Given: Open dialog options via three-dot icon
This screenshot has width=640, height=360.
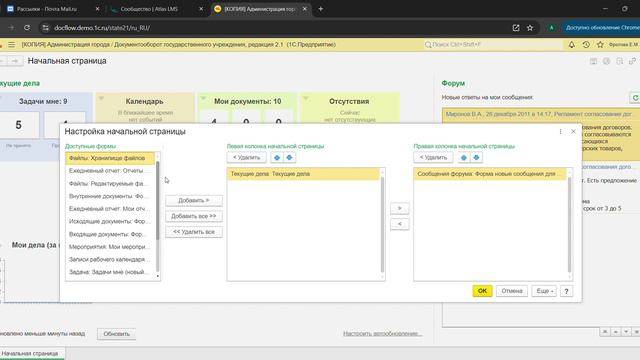Looking at the screenshot, I should [x=560, y=131].
